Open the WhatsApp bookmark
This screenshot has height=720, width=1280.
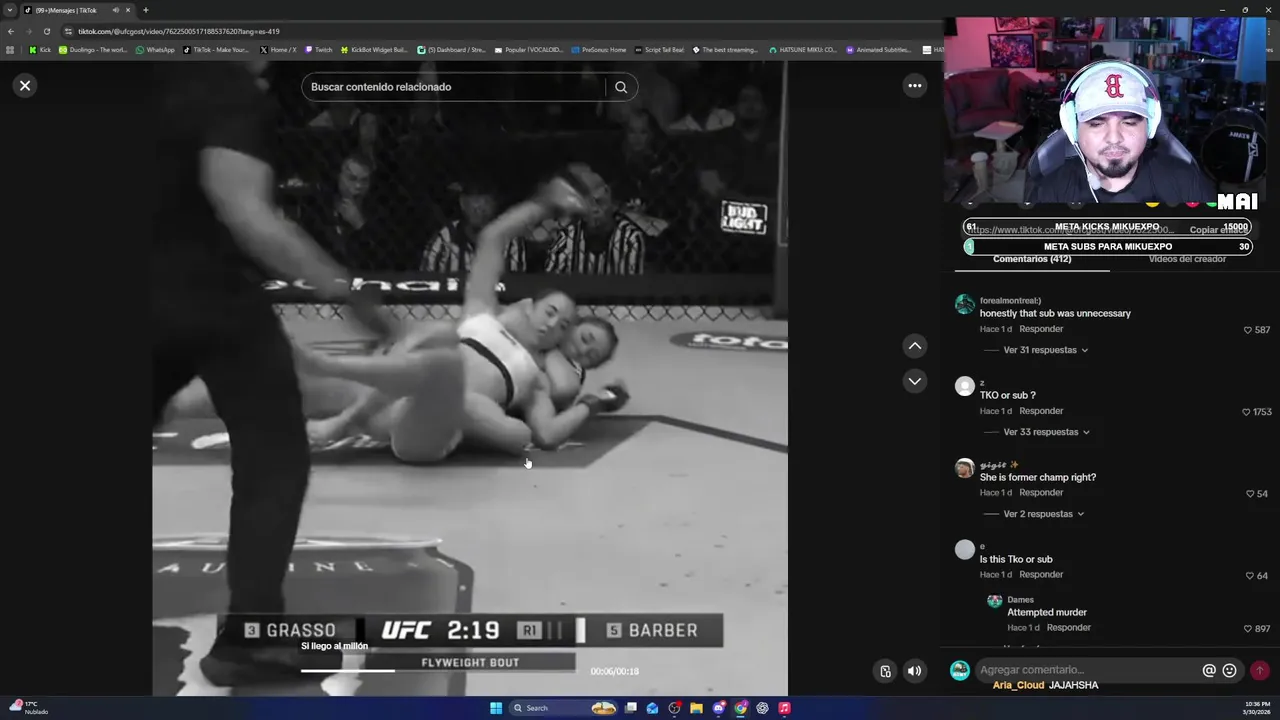154,50
